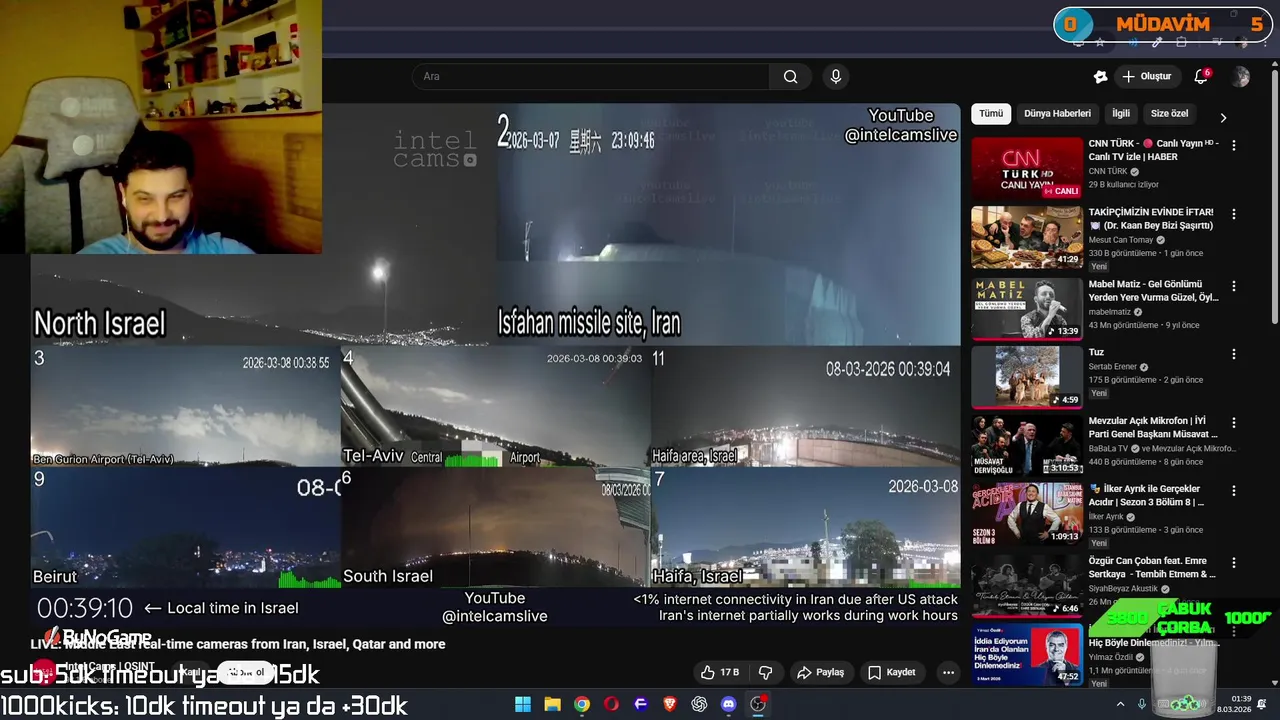Click the YouTube search magnifier button
This screenshot has width=1280, height=720.
[790, 77]
